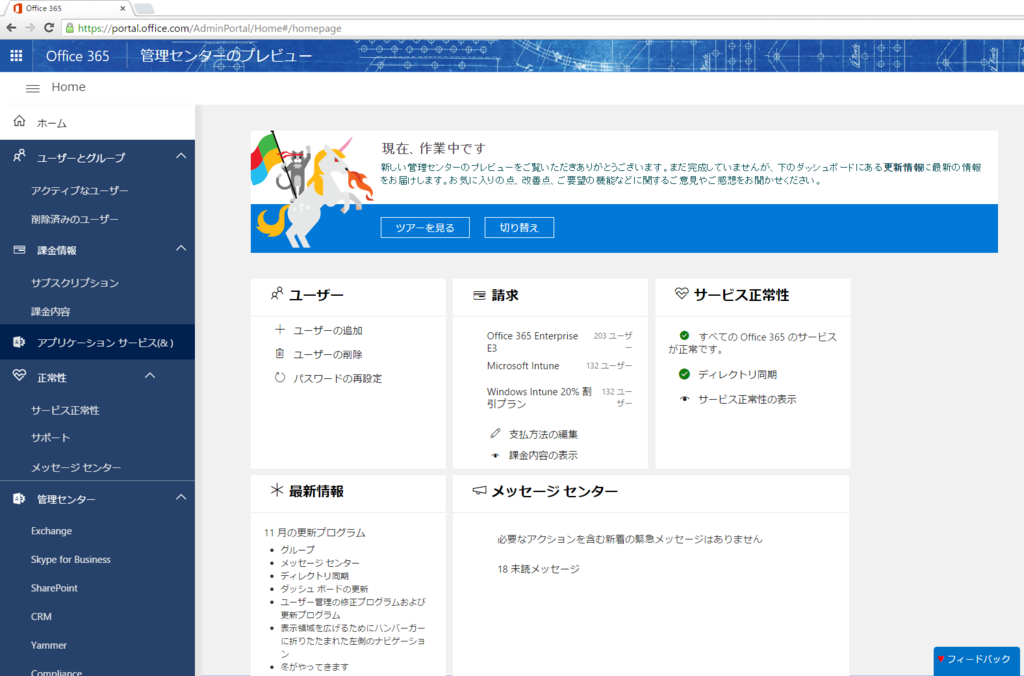1024x676 pixels.
Task: Click the browser back arrow
Action: (11, 27)
